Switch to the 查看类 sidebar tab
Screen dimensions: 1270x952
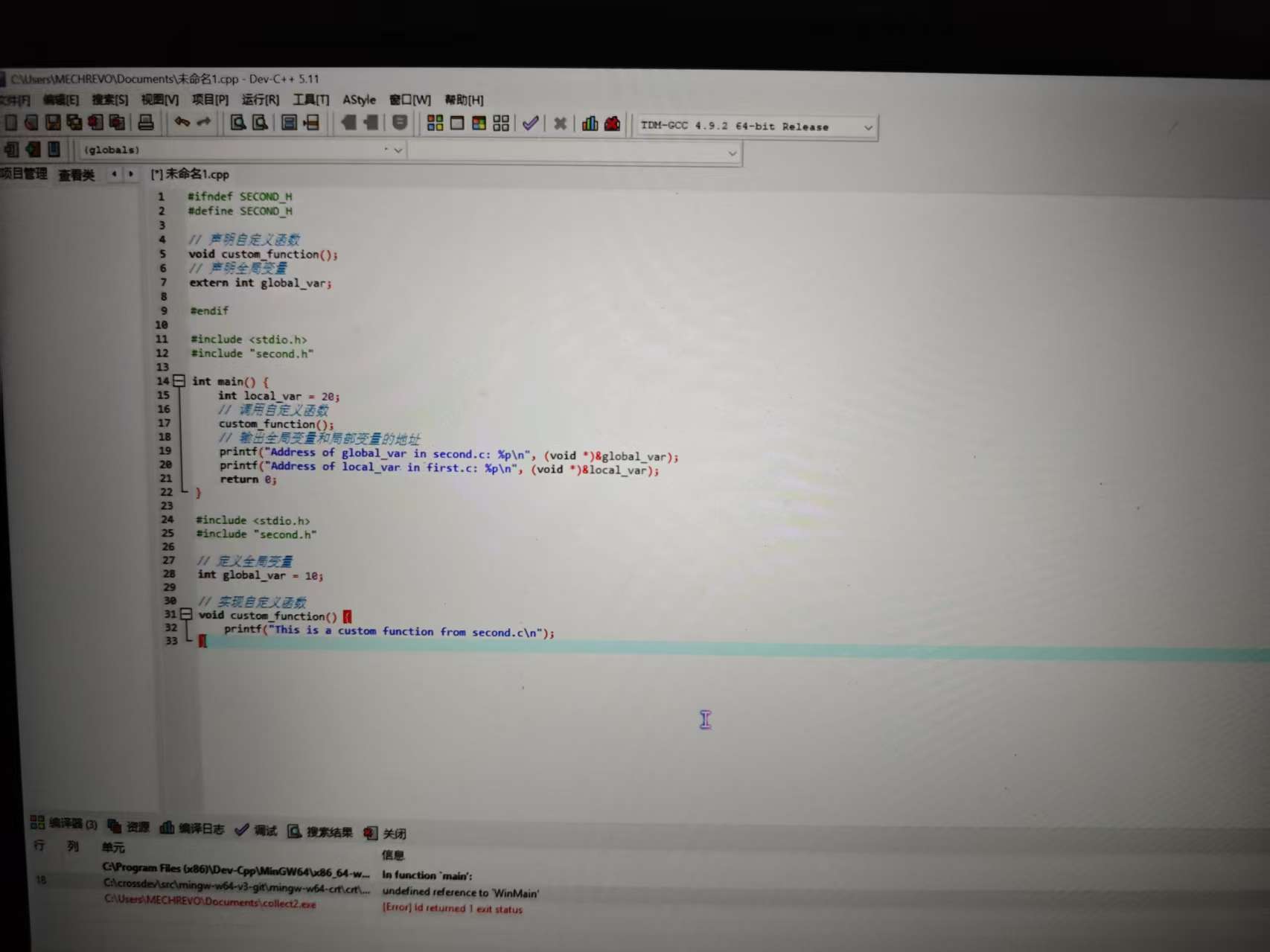[77, 175]
